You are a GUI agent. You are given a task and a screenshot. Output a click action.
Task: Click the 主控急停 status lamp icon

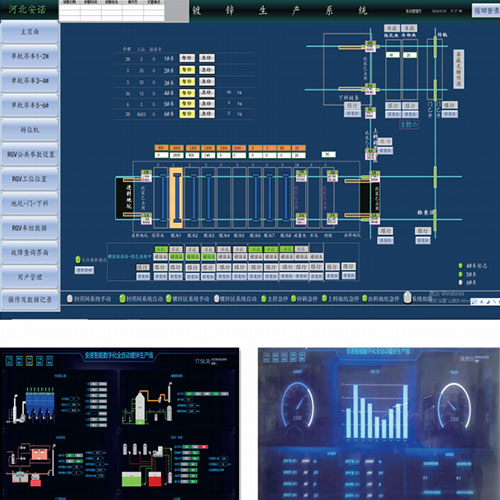pyautogui.click(x=264, y=298)
